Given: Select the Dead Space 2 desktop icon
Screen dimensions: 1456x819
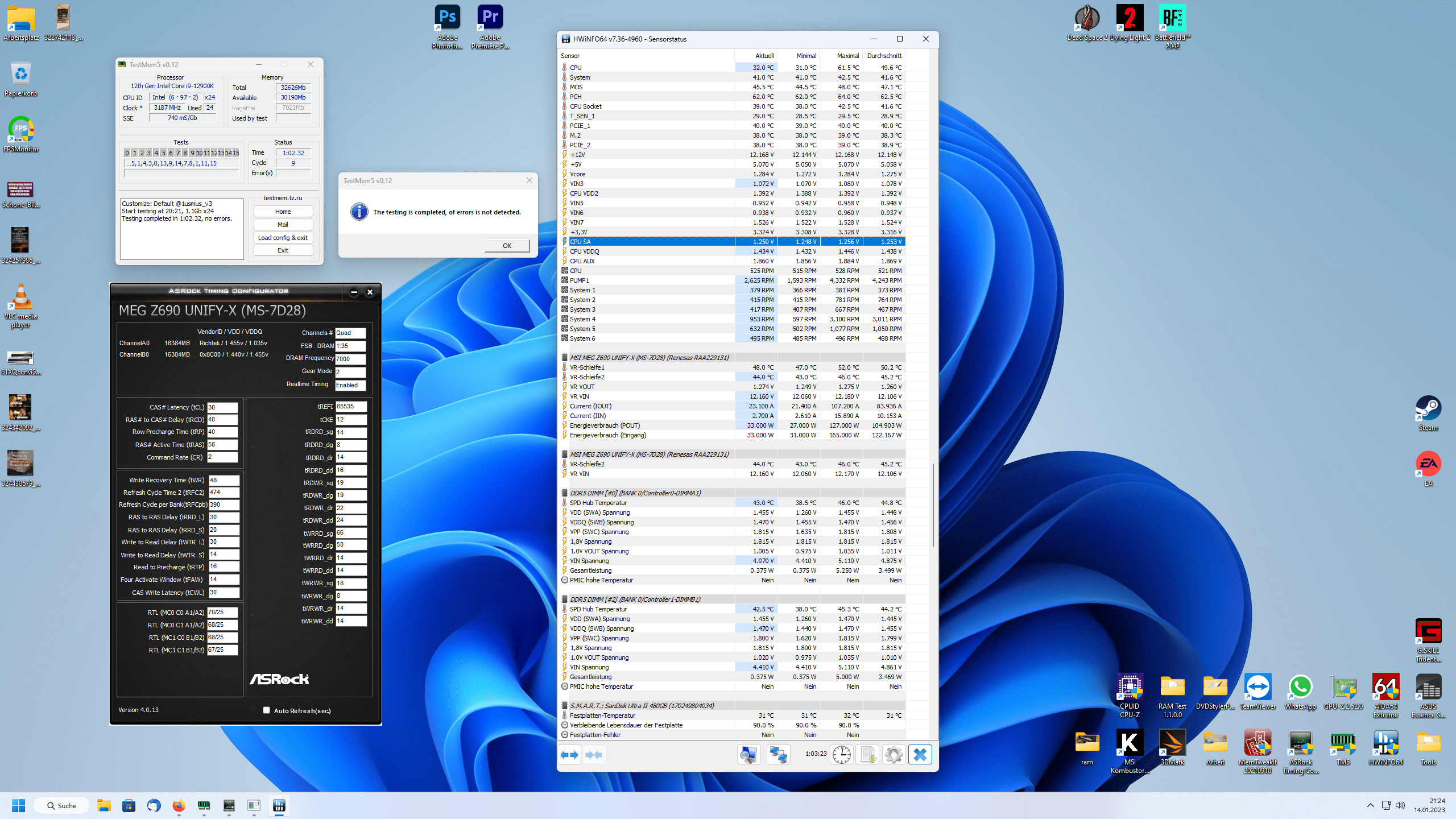Looking at the screenshot, I should [x=1087, y=23].
